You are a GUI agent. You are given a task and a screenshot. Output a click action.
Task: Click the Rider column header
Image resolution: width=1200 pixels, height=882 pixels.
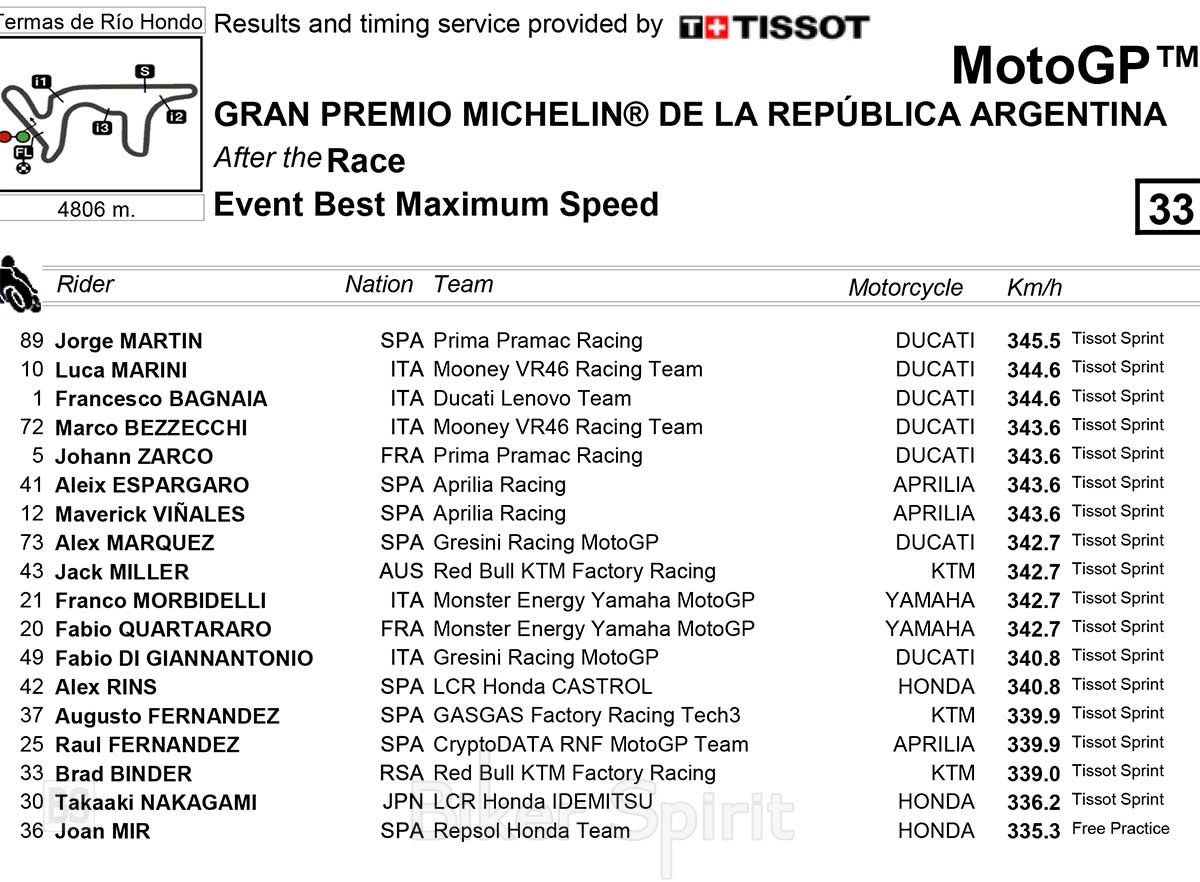pyautogui.click(x=85, y=285)
